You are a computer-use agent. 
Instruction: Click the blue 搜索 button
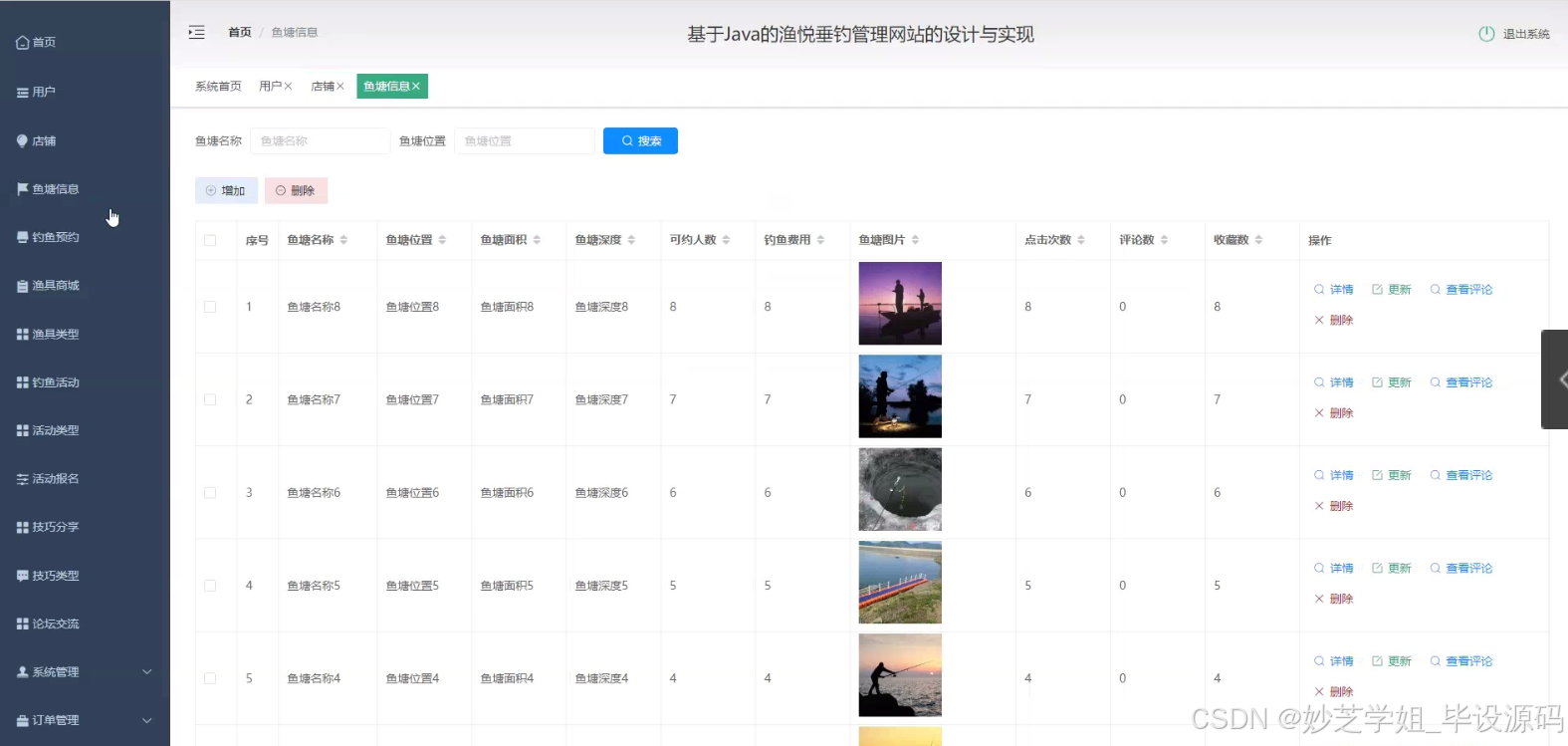(640, 141)
